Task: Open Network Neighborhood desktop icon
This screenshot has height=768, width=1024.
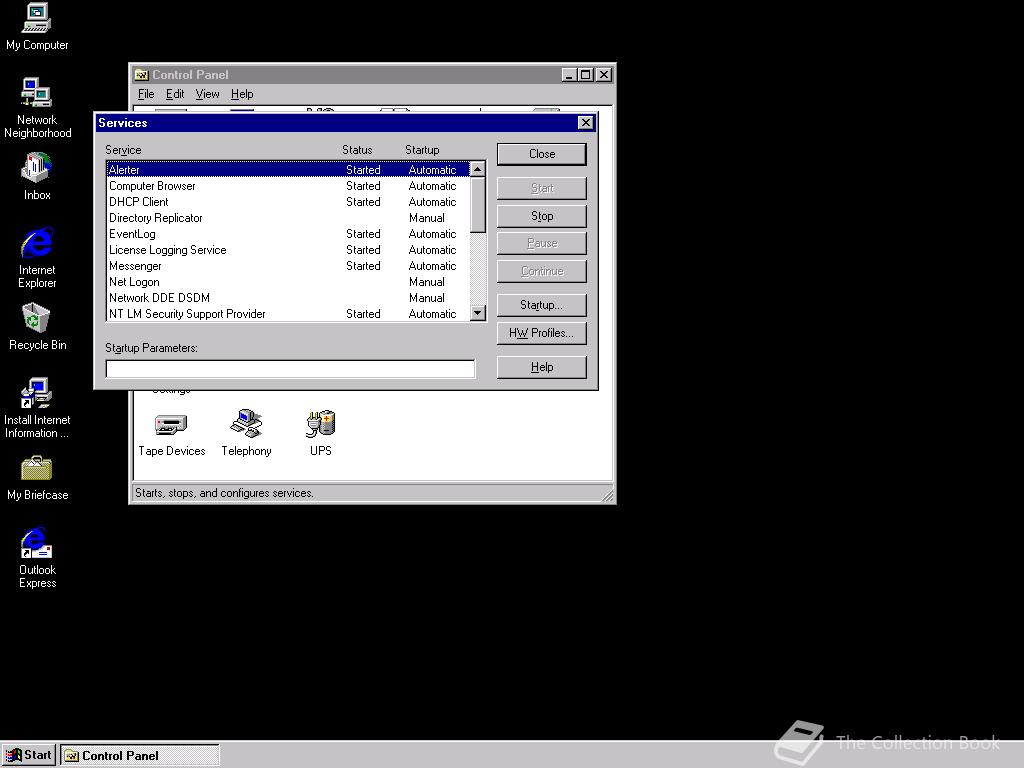Action: click(37, 108)
